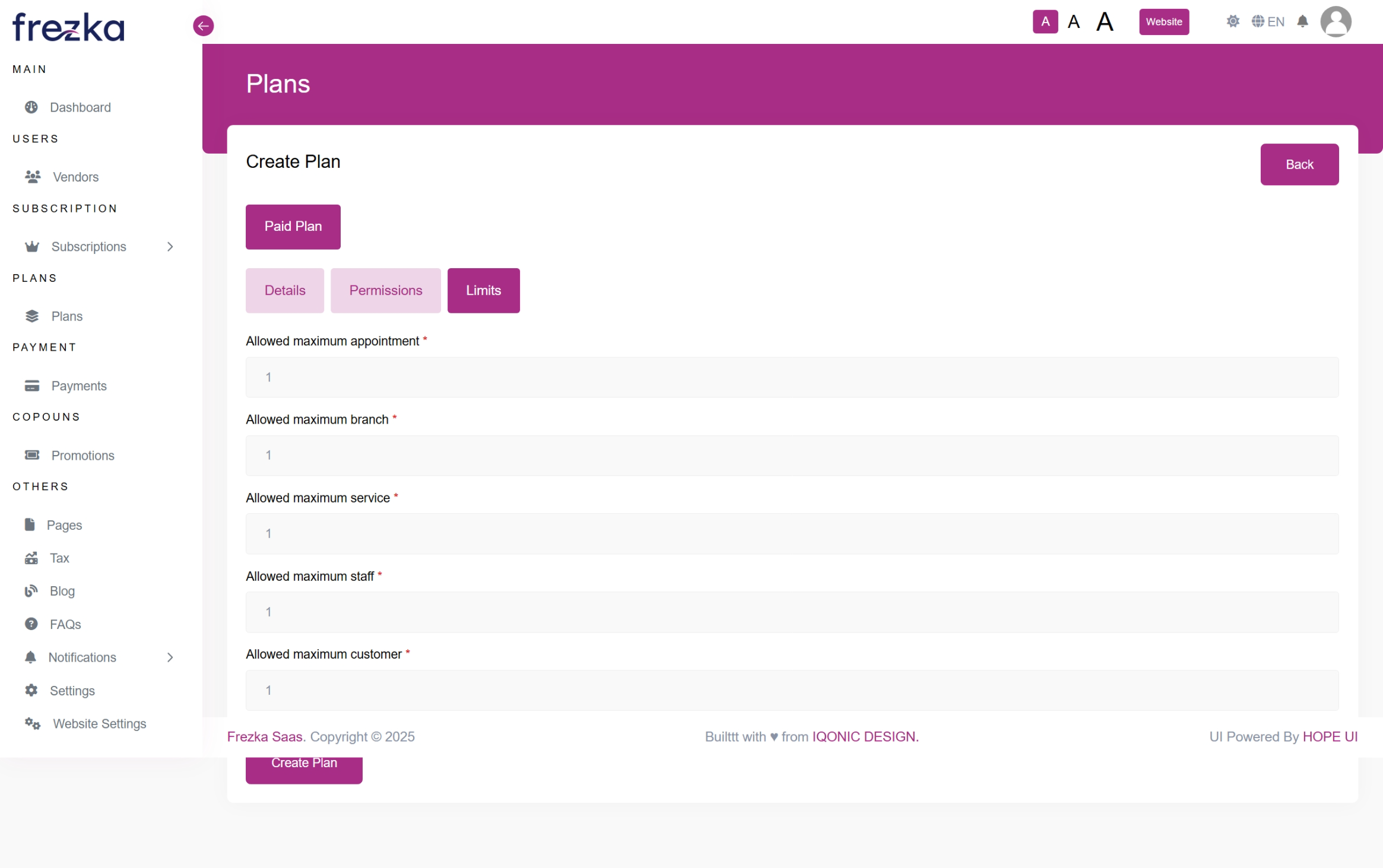Switch to the Details tab
1383x868 pixels.
coord(285,291)
